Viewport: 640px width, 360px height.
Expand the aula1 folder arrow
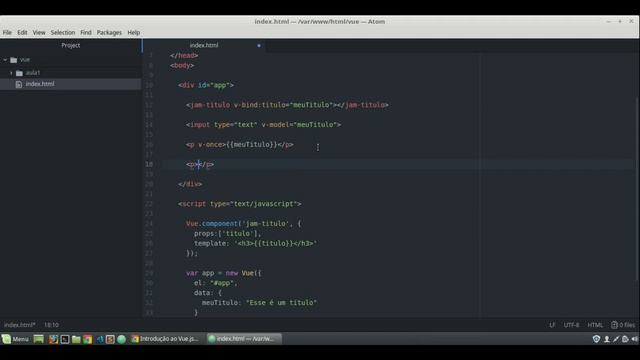[11, 73]
